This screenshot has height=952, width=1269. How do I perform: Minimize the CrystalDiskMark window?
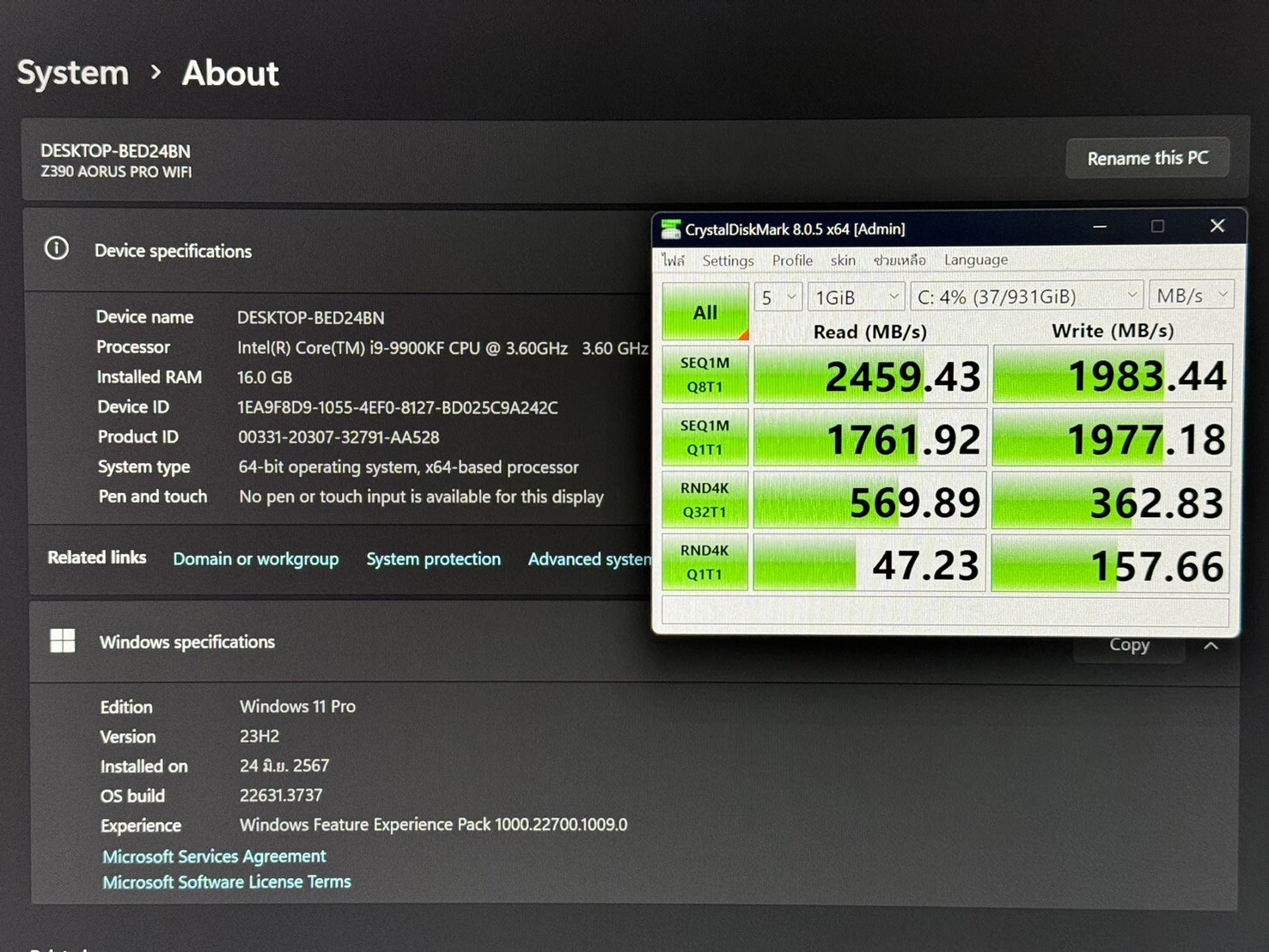(1100, 227)
